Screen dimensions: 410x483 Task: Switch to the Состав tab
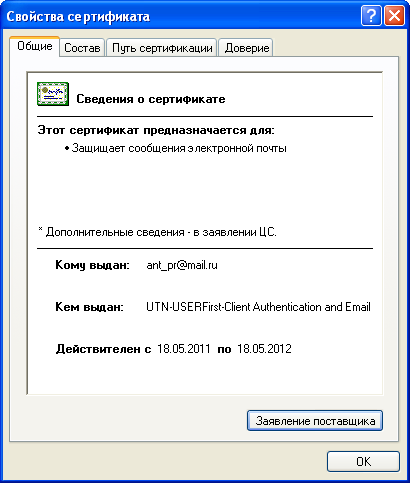tap(82, 48)
